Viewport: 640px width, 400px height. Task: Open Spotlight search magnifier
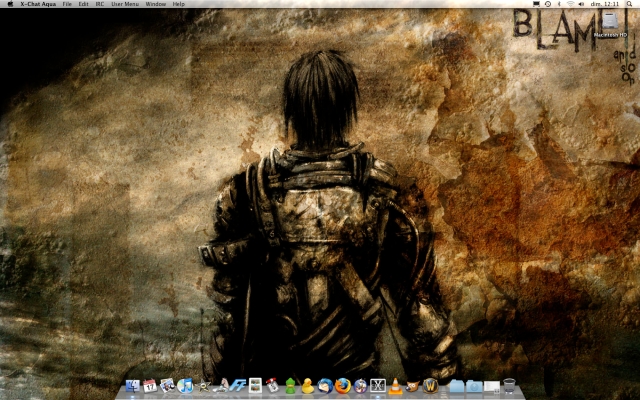(629, 4)
